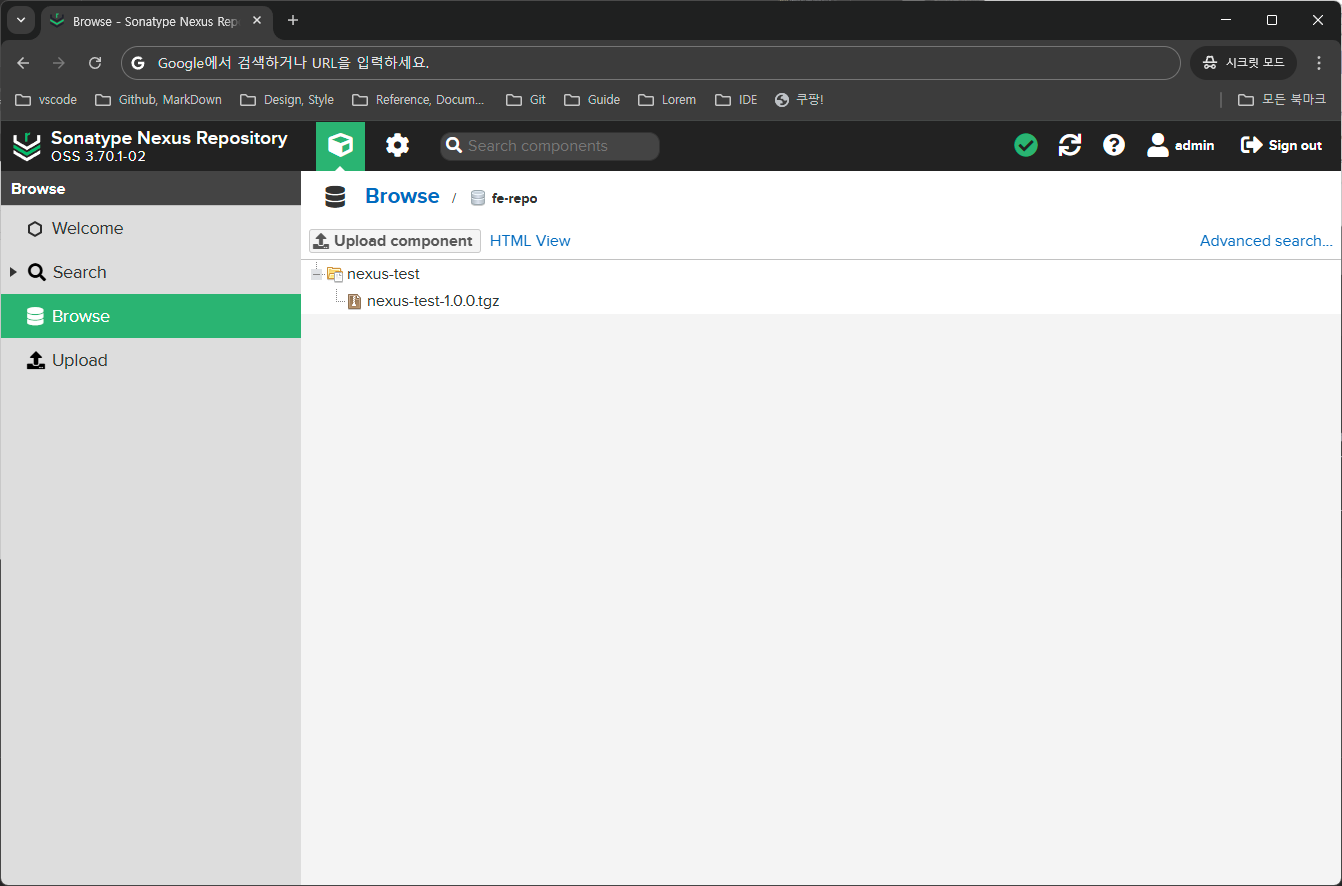This screenshot has height=886, width=1342.
Task: Focus the Search components field
Action: coord(550,146)
